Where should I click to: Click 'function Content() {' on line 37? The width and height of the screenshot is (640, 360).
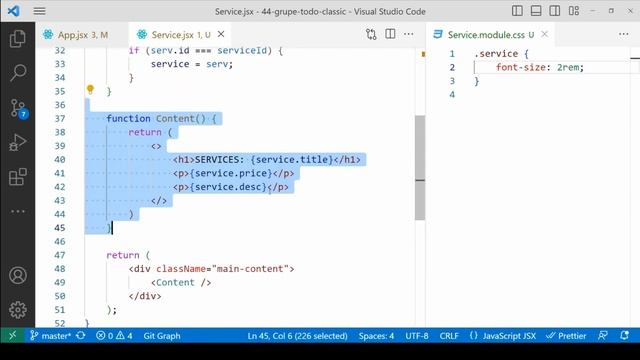pos(161,119)
